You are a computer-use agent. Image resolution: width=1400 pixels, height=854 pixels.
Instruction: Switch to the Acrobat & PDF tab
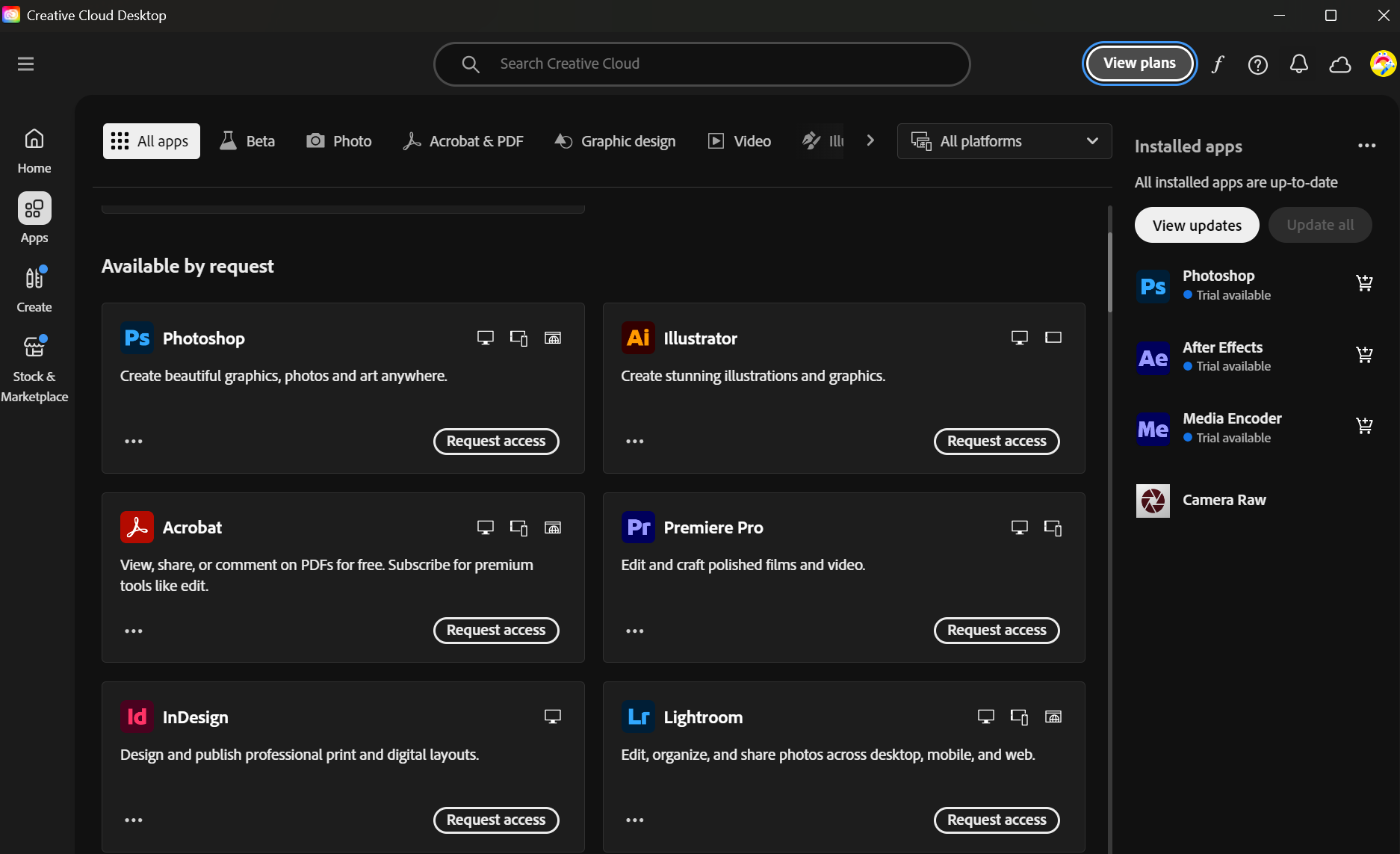[x=463, y=141]
